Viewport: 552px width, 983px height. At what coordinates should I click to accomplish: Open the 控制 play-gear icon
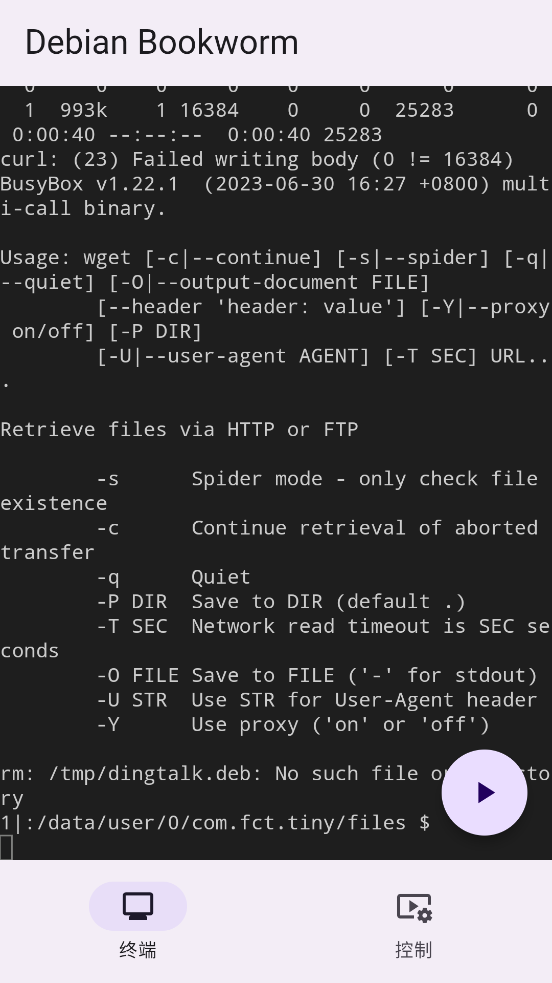(414, 907)
